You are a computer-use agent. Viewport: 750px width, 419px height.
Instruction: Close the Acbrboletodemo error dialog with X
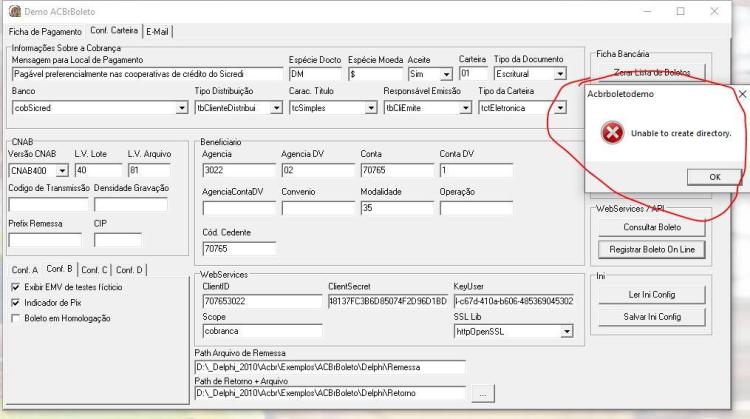tap(742, 94)
